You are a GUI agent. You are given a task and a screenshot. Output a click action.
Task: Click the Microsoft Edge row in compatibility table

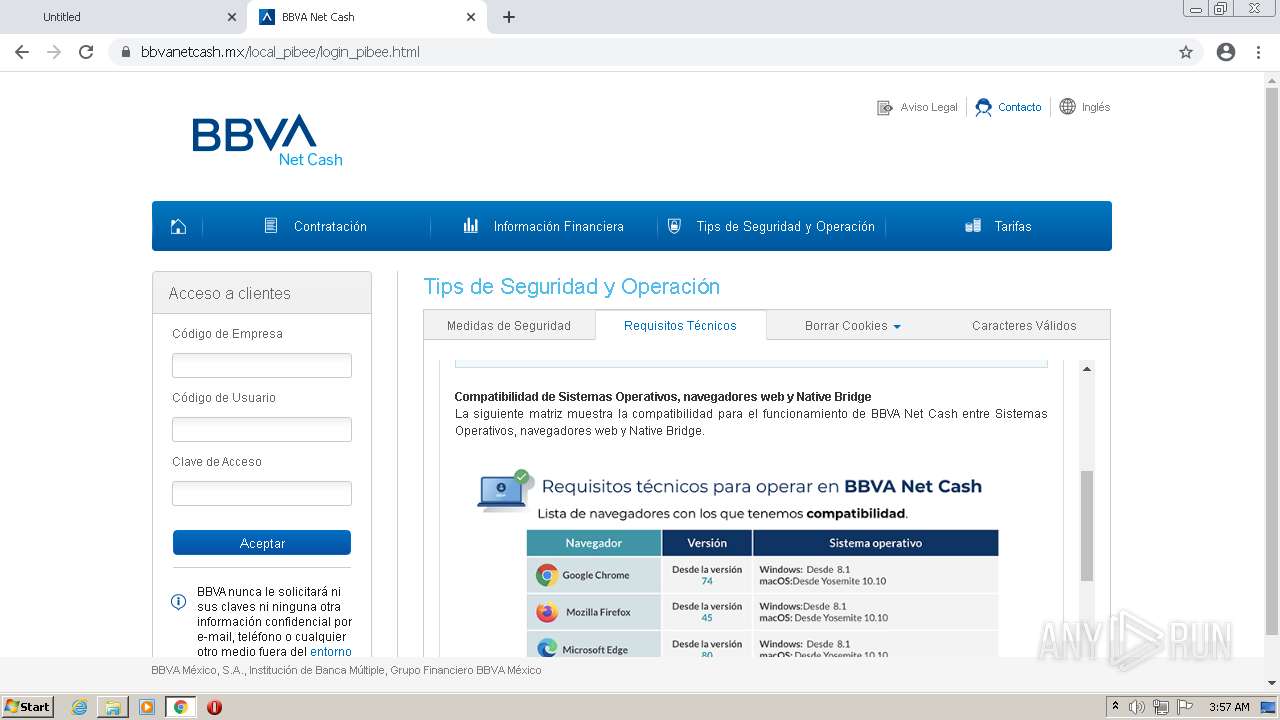[762, 645]
